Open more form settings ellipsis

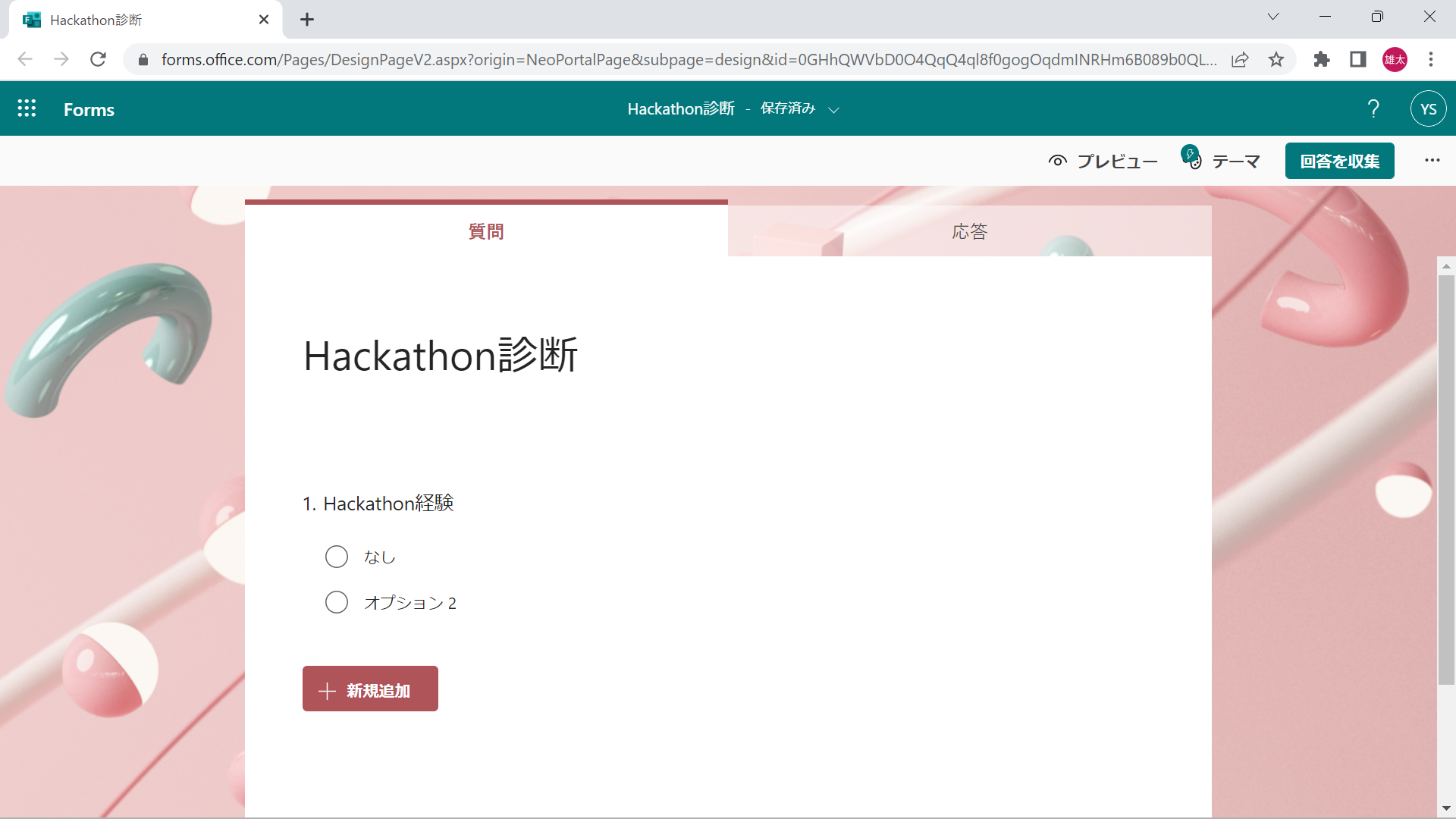1432,160
